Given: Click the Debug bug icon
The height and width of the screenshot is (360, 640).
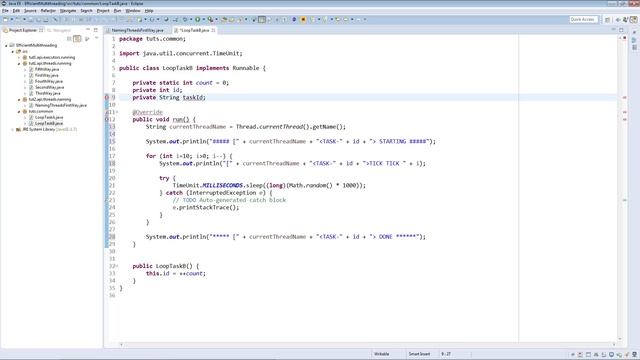Looking at the screenshot, I should (185, 19).
